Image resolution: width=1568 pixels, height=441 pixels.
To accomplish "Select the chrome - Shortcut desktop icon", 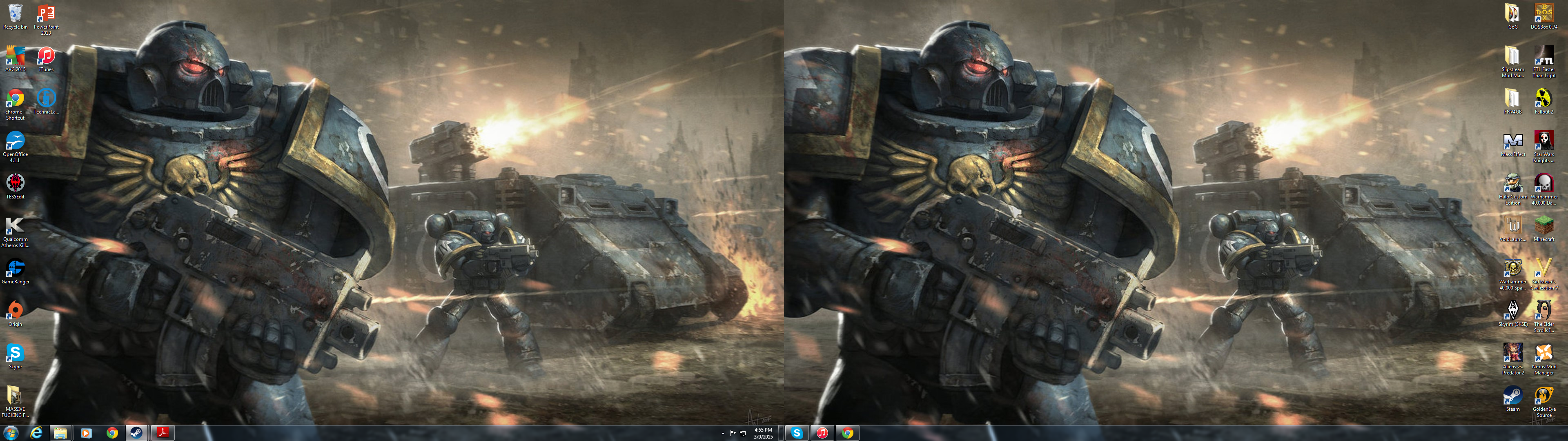I will pyautogui.click(x=15, y=105).
